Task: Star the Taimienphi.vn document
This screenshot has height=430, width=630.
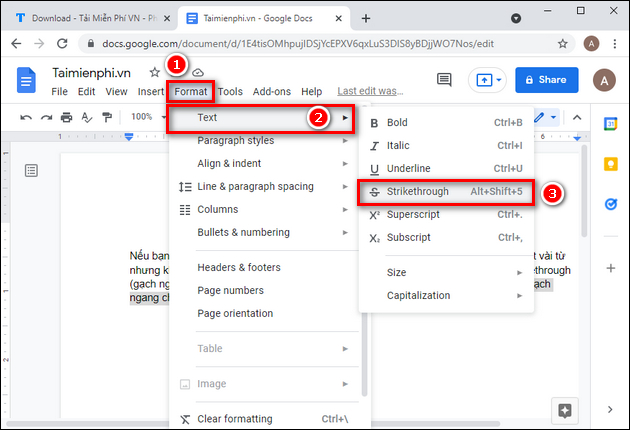Action: [x=155, y=72]
